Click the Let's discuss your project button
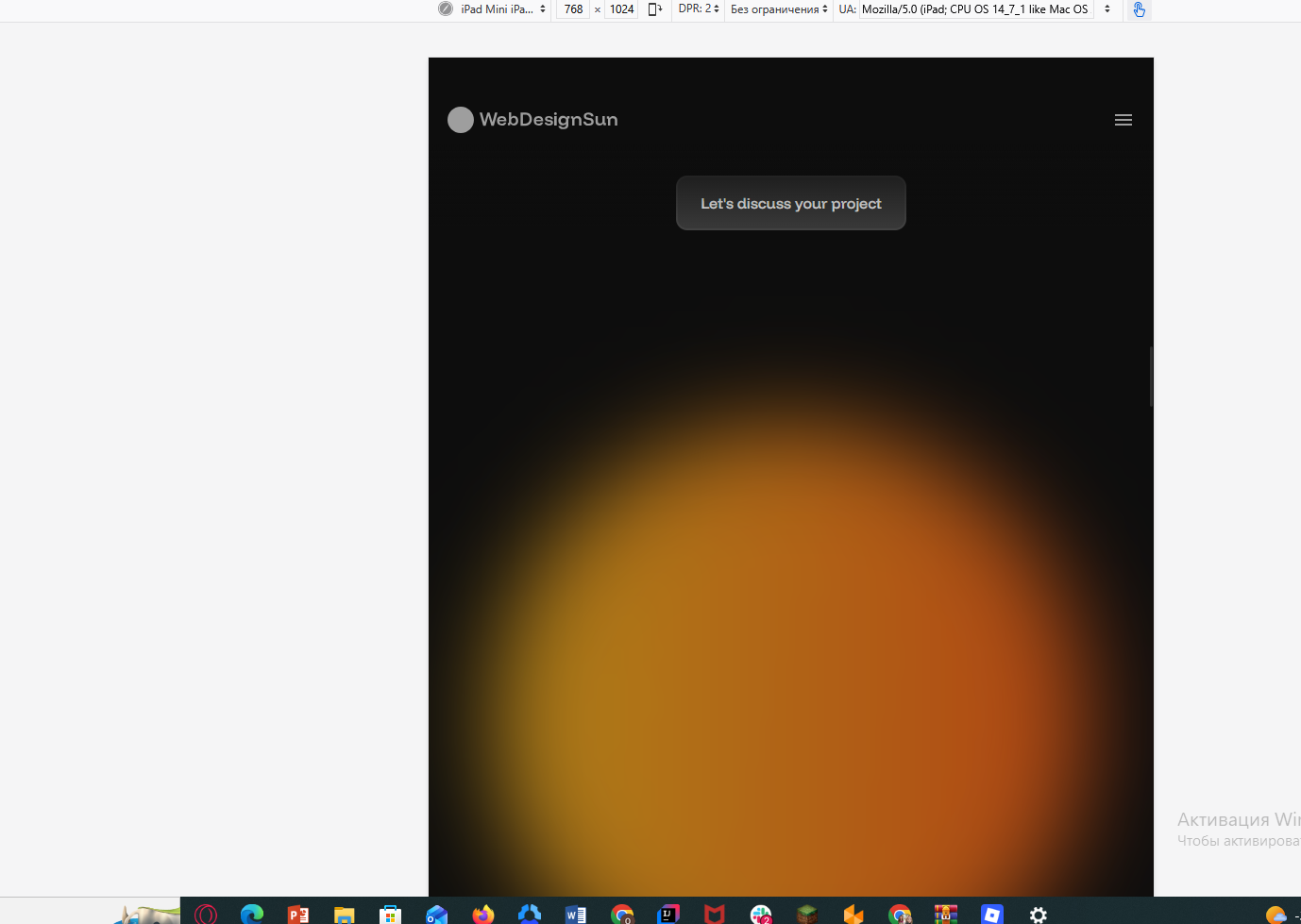 (791, 203)
